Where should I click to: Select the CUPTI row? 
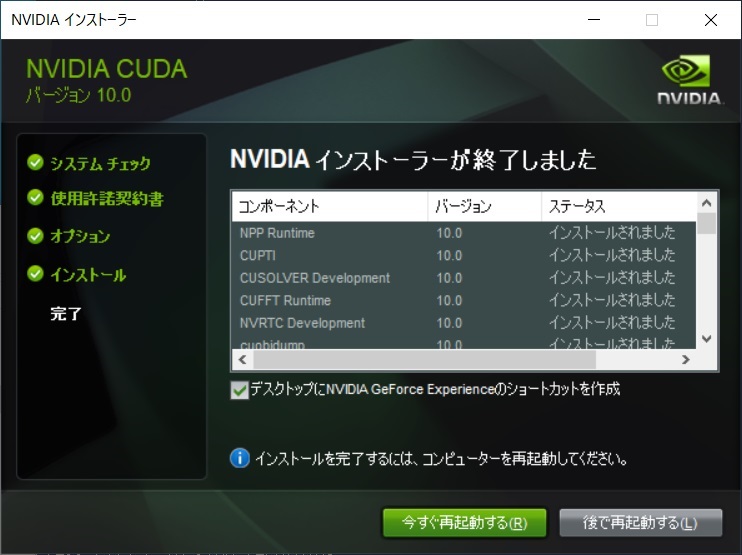(464, 255)
